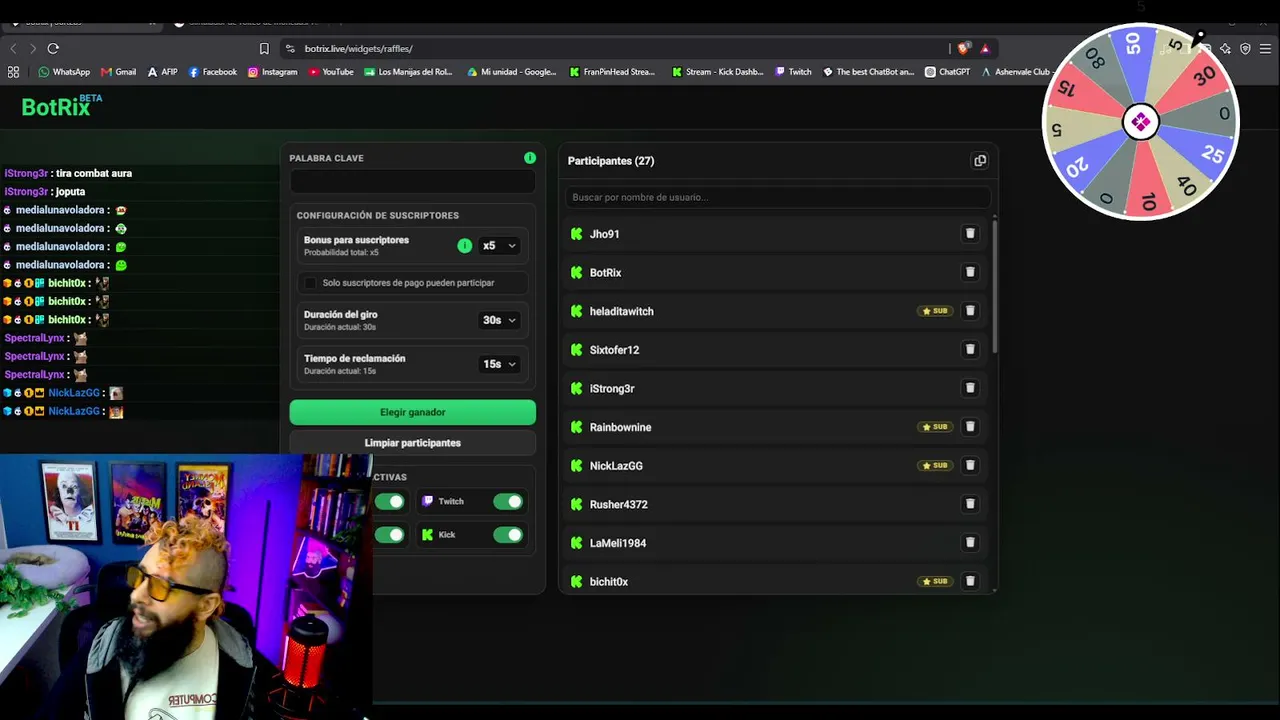Open the Gmail bookmark
The image size is (1280, 720).
coord(118,72)
